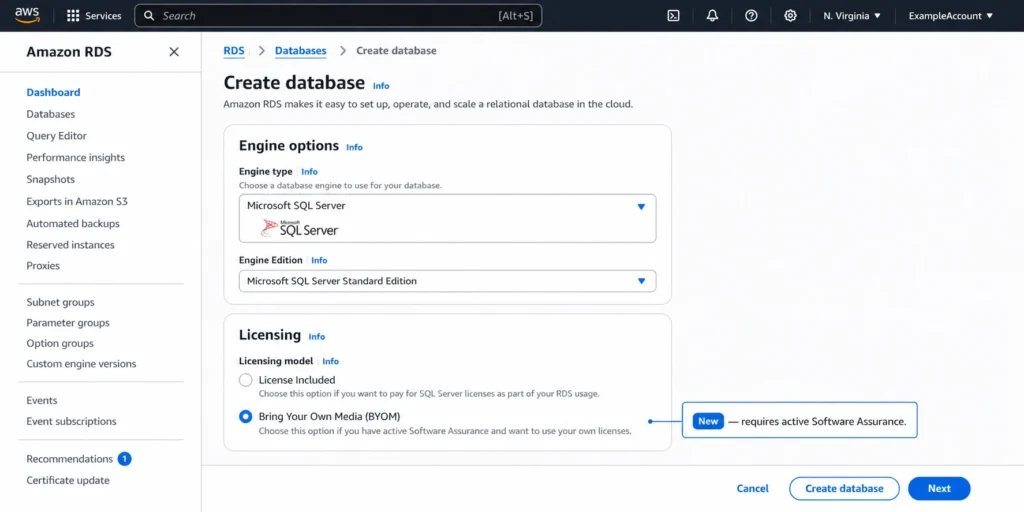Open Info link beside Engine Edition
This screenshot has width=1024, height=512.
[x=319, y=260]
